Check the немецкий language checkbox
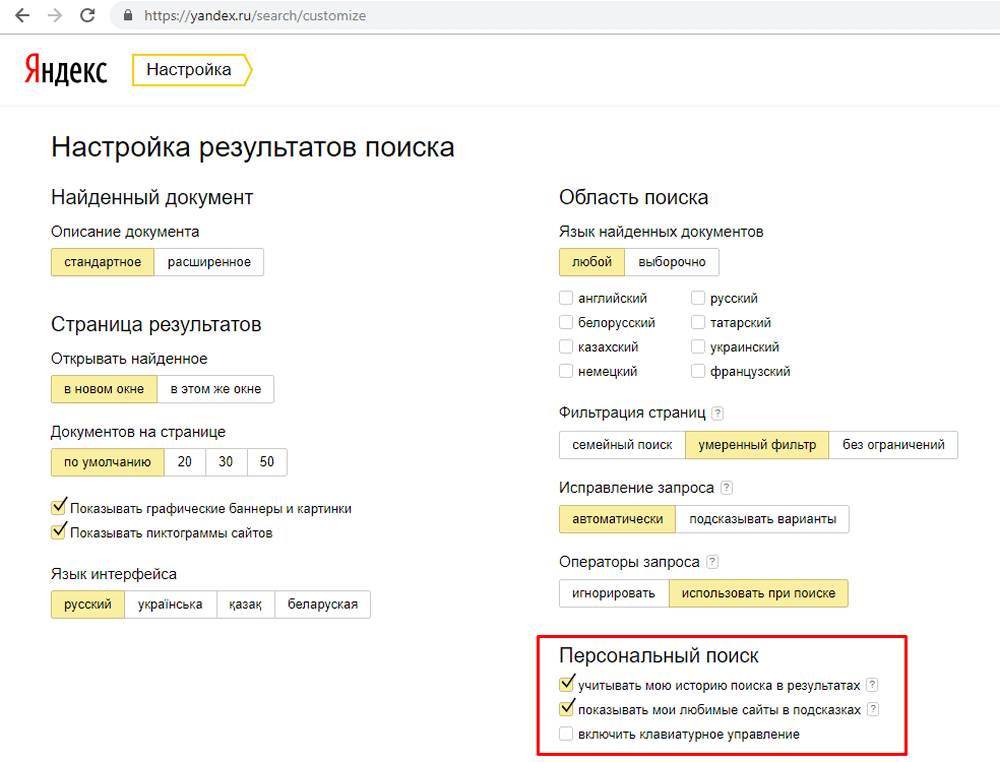Image resolution: width=1000 pixels, height=762 pixels. [x=564, y=371]
